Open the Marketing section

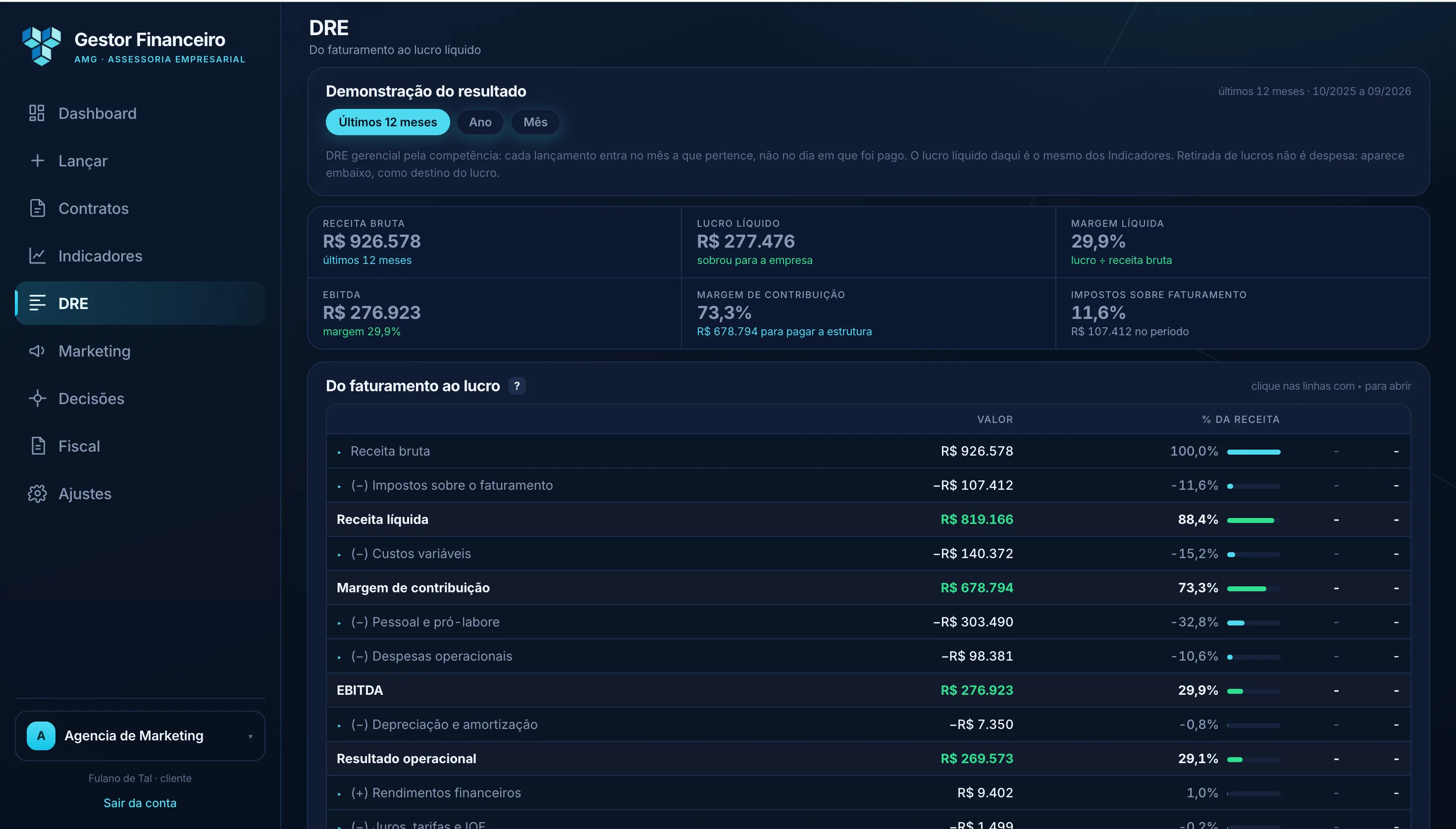point(140,351)
